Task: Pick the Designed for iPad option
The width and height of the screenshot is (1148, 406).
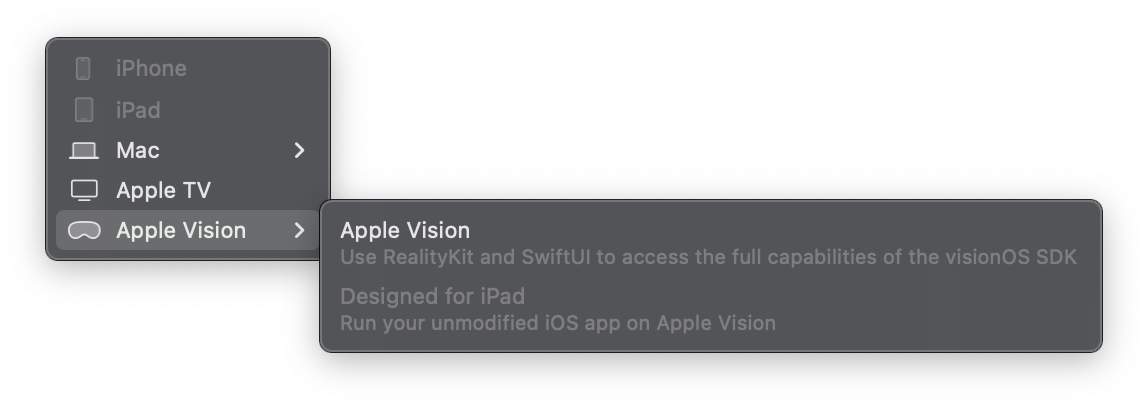Action: click(x=433, y=296)
